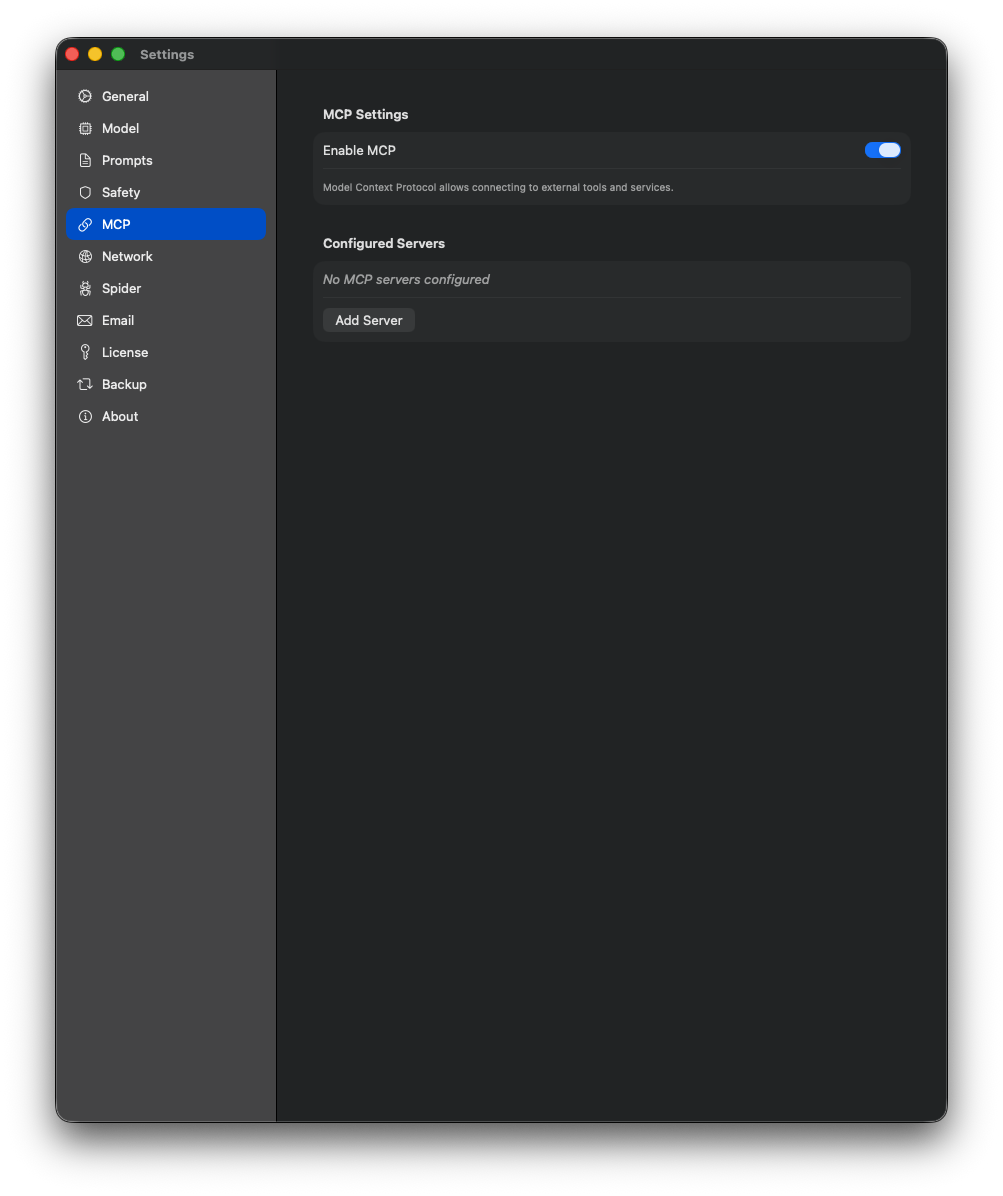Open the Backup settings section

coord(124,384)
